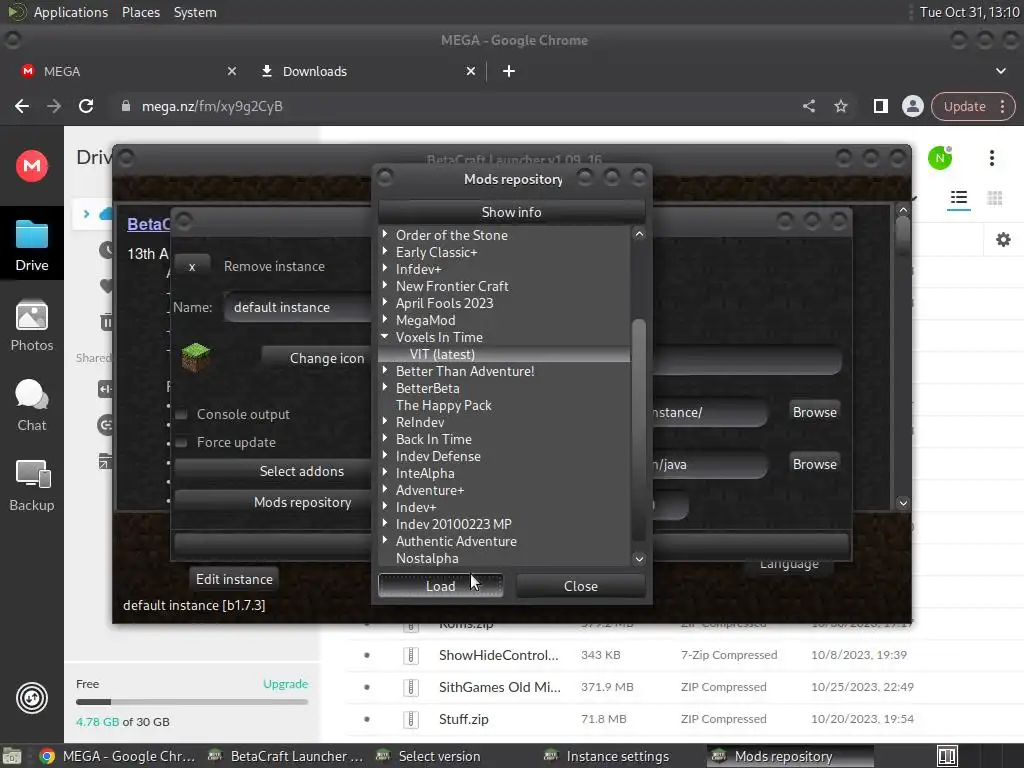Click the mods list scrollbar thumb

point(639,429)
